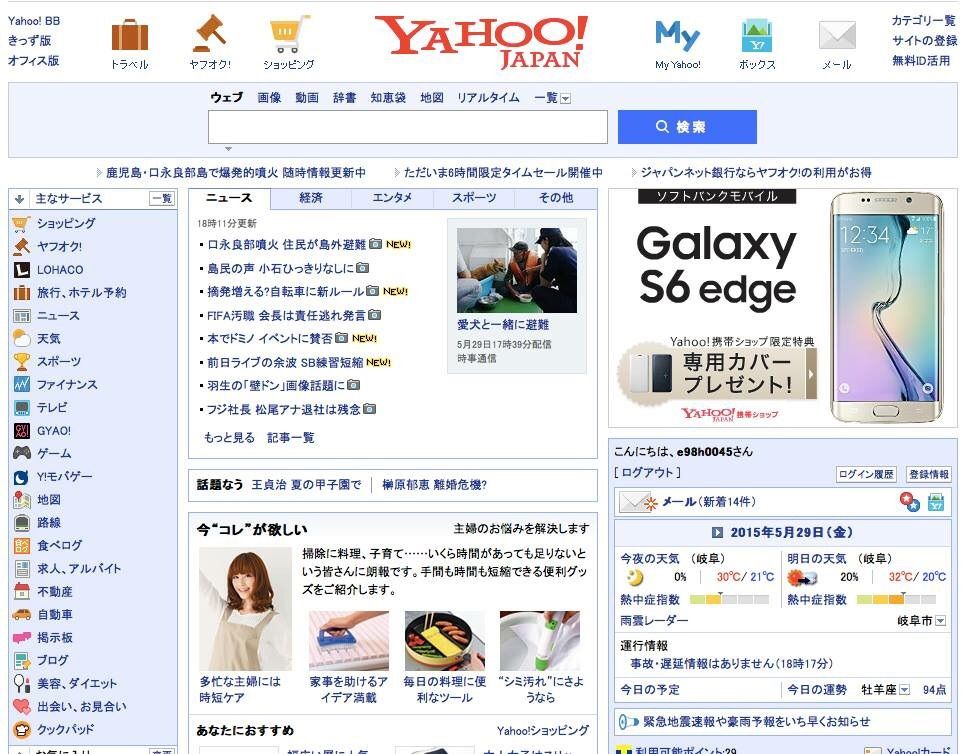968x754 pixels.
Task: Click the 熱中症指数 gauge for tonight
Action: [x=729, y=599]
